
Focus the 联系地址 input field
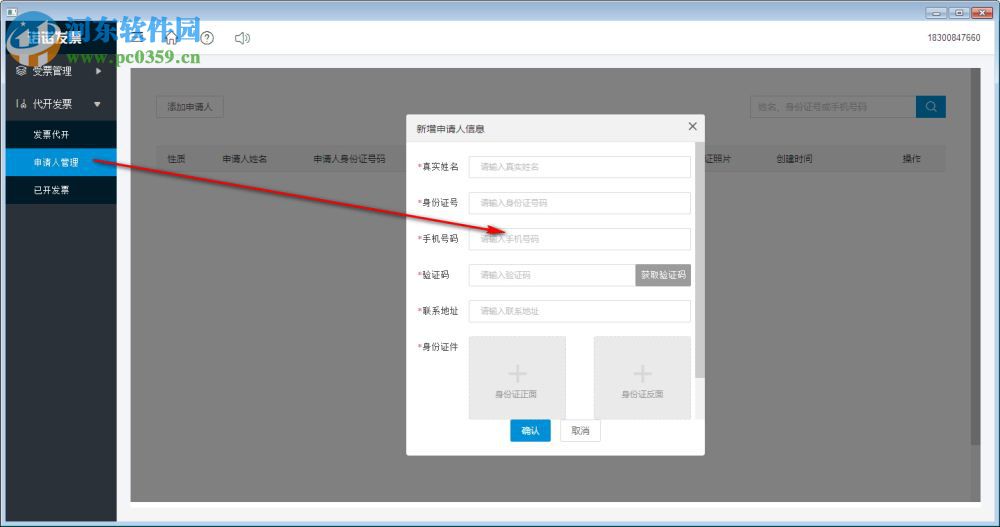coord(579,311)
